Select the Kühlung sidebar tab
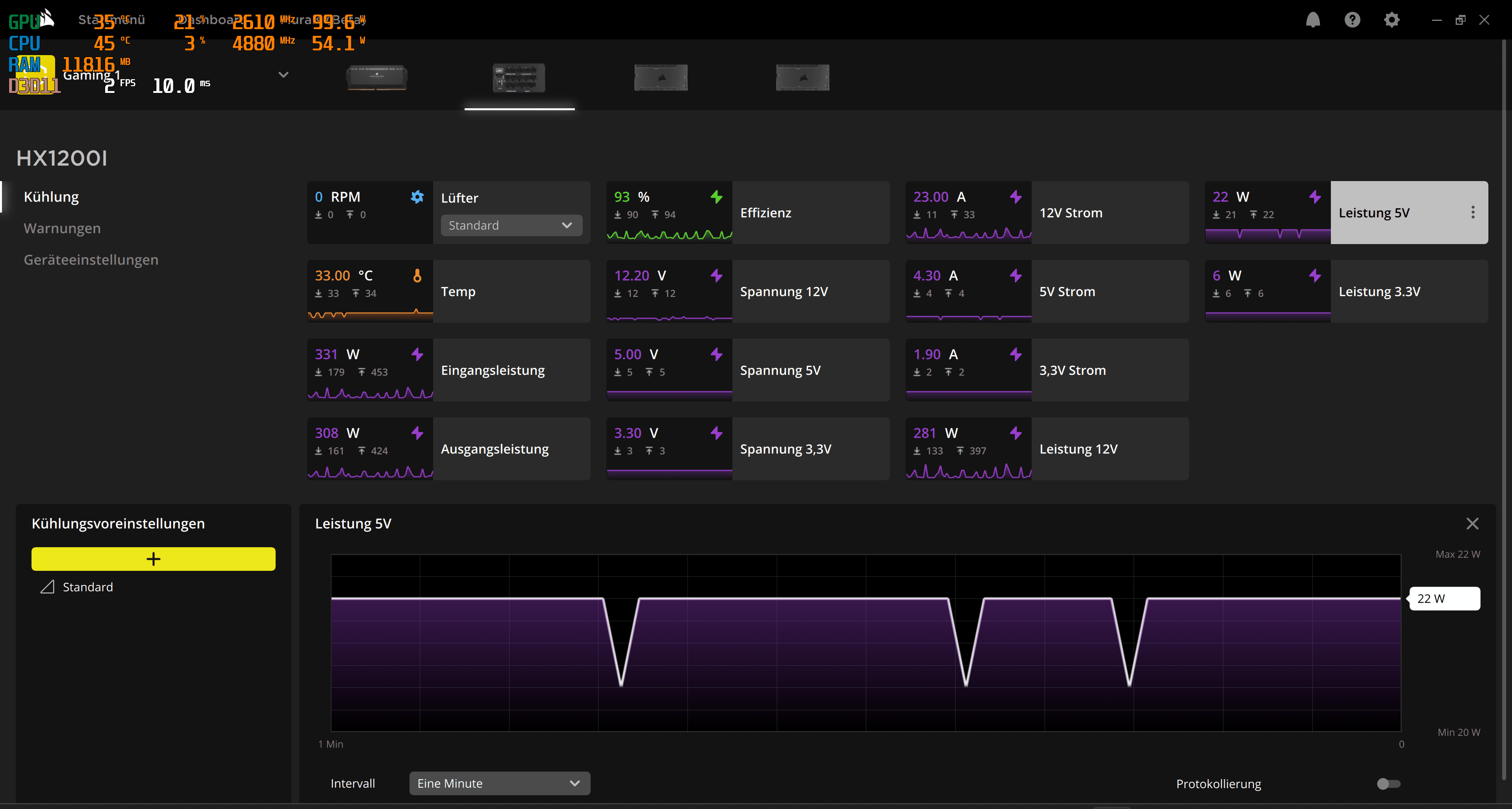1512x809 pixels. tap(51, 196)
